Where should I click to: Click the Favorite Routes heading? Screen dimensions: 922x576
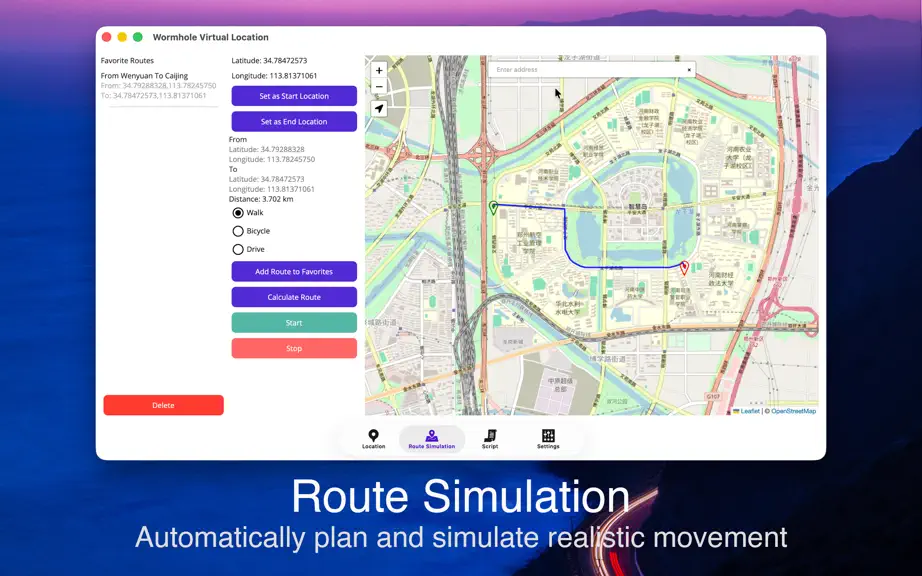click(x=127, y=61)
